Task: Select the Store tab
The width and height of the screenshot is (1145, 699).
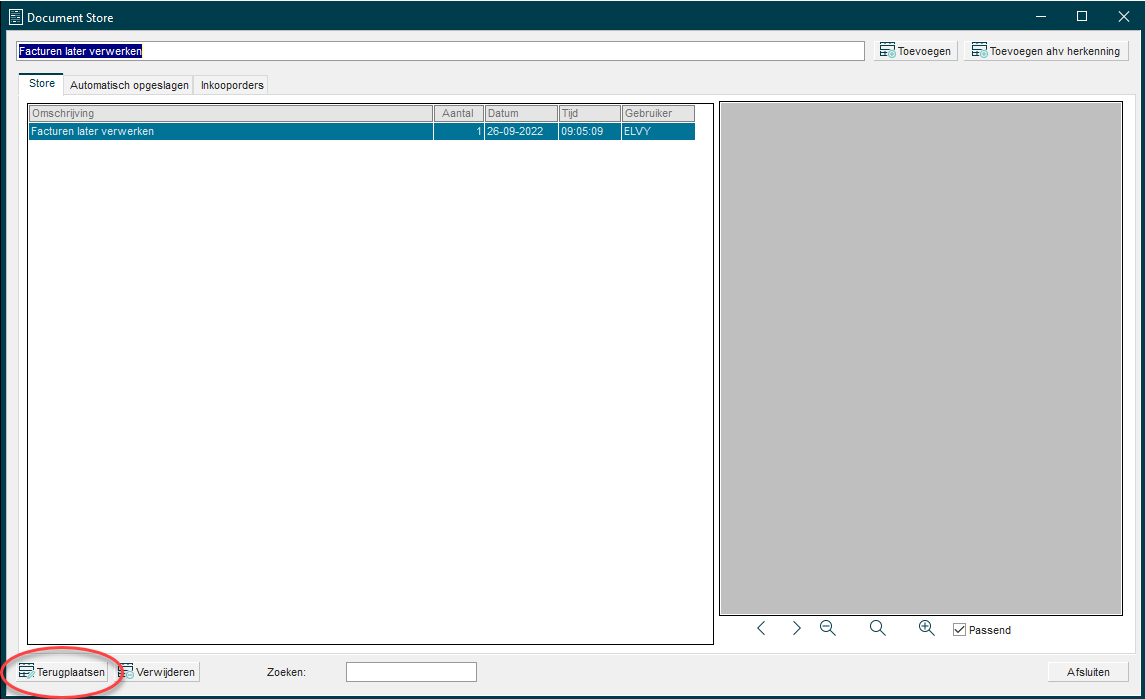Action: click(42, 84)
